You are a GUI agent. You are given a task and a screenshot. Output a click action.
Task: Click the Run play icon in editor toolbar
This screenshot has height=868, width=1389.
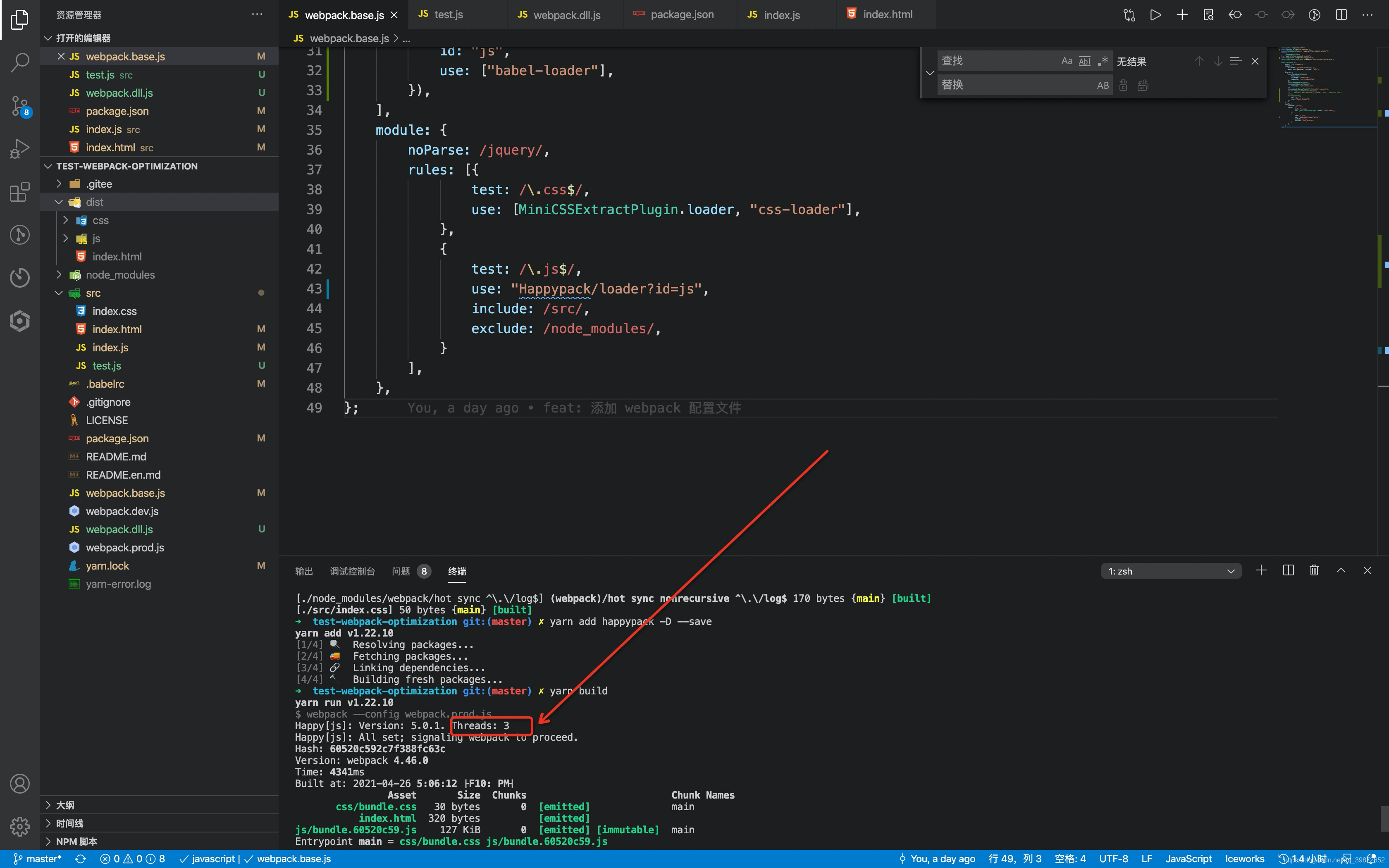coord(1155,15)
